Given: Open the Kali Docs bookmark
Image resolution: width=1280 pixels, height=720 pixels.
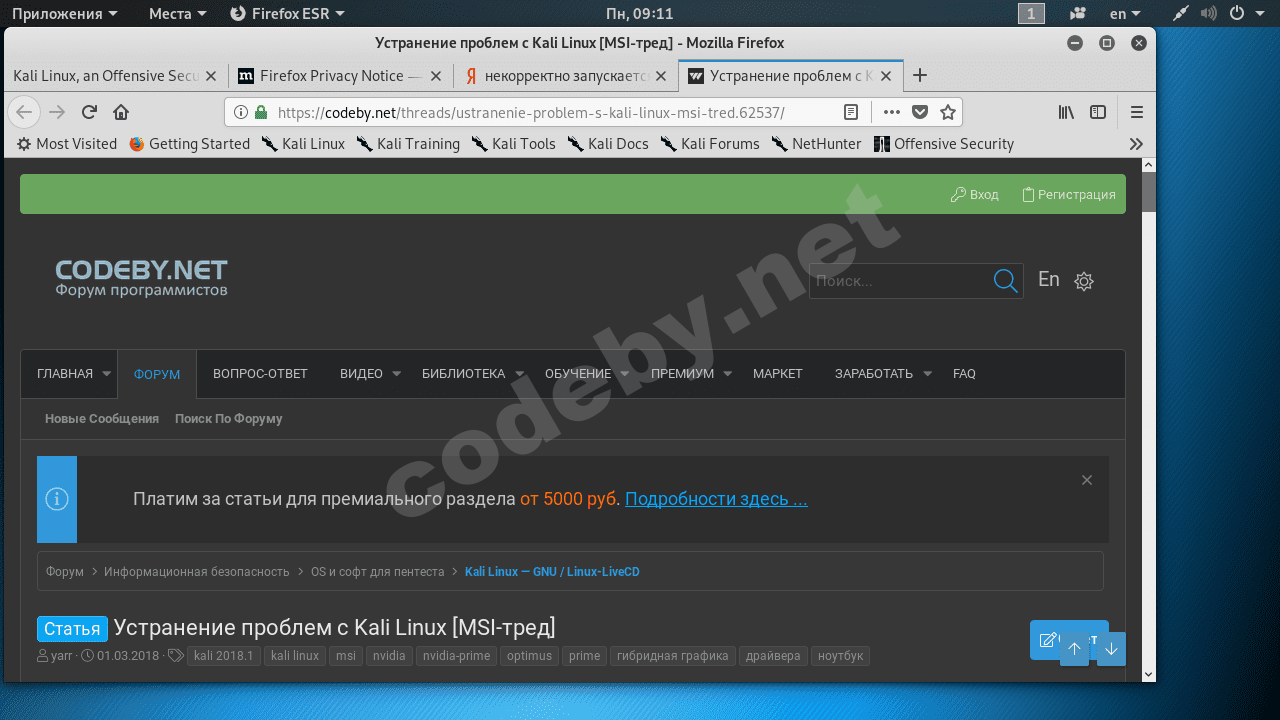Looking at the screenshot, I should [608, 144].
